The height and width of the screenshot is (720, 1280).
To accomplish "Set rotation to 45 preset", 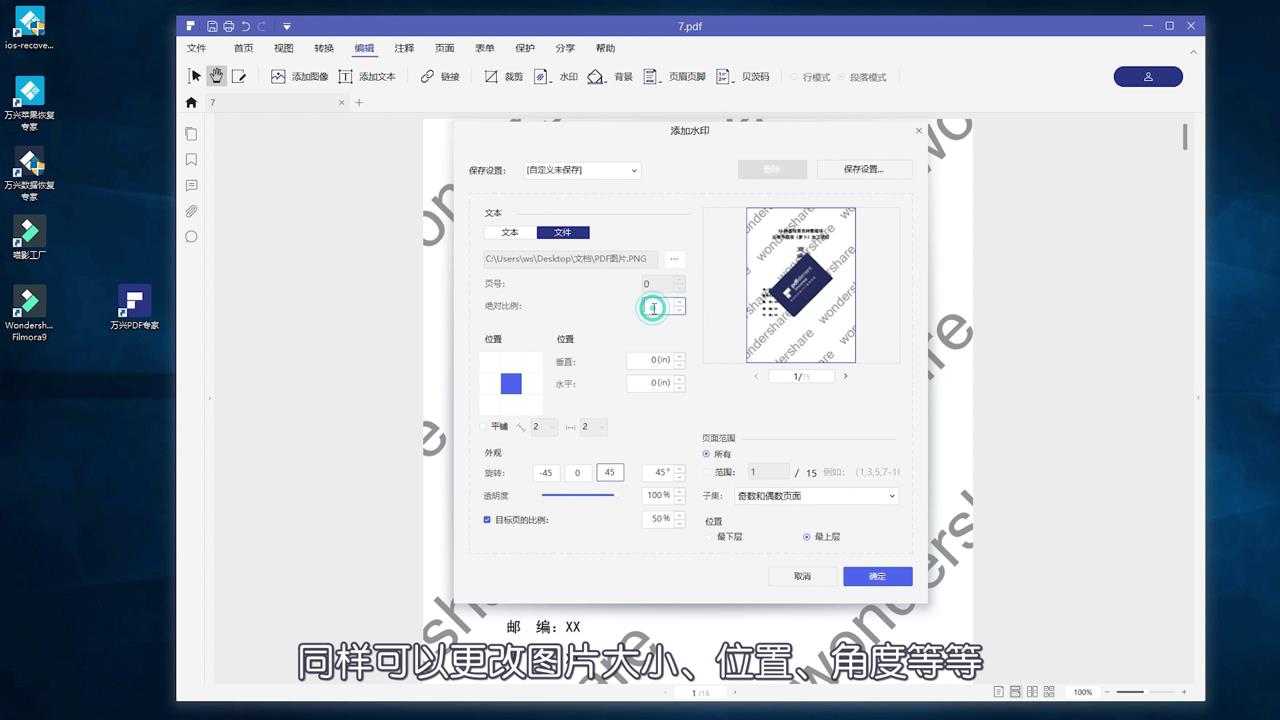I will [x=610, y=473].
